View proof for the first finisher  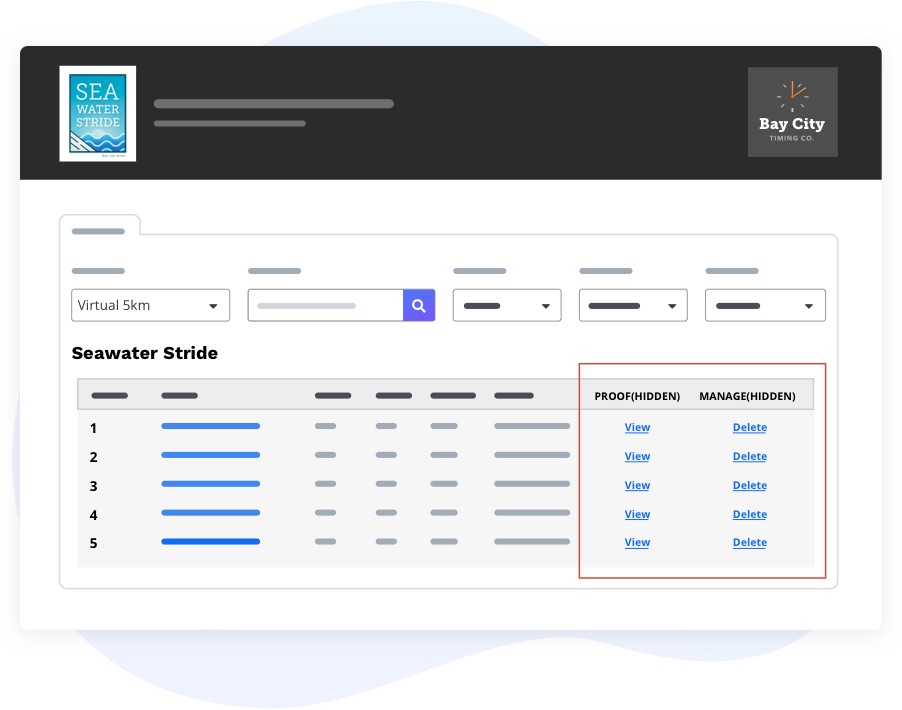(637, 427)
